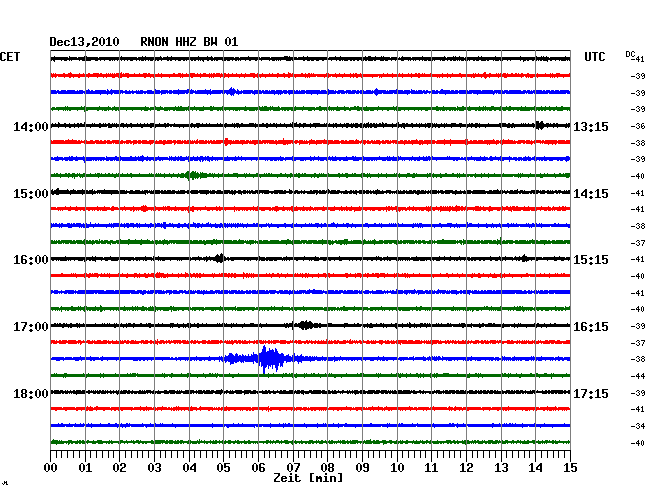Click the DC offset value -44

638,376
